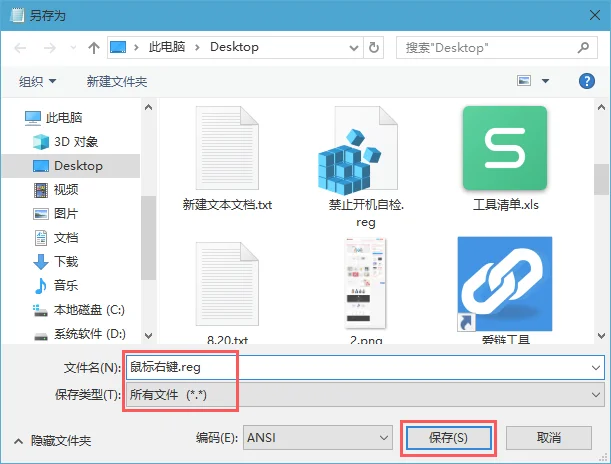
Task: Expand the view options dropdown arrow
Action: tap(545, 81)
